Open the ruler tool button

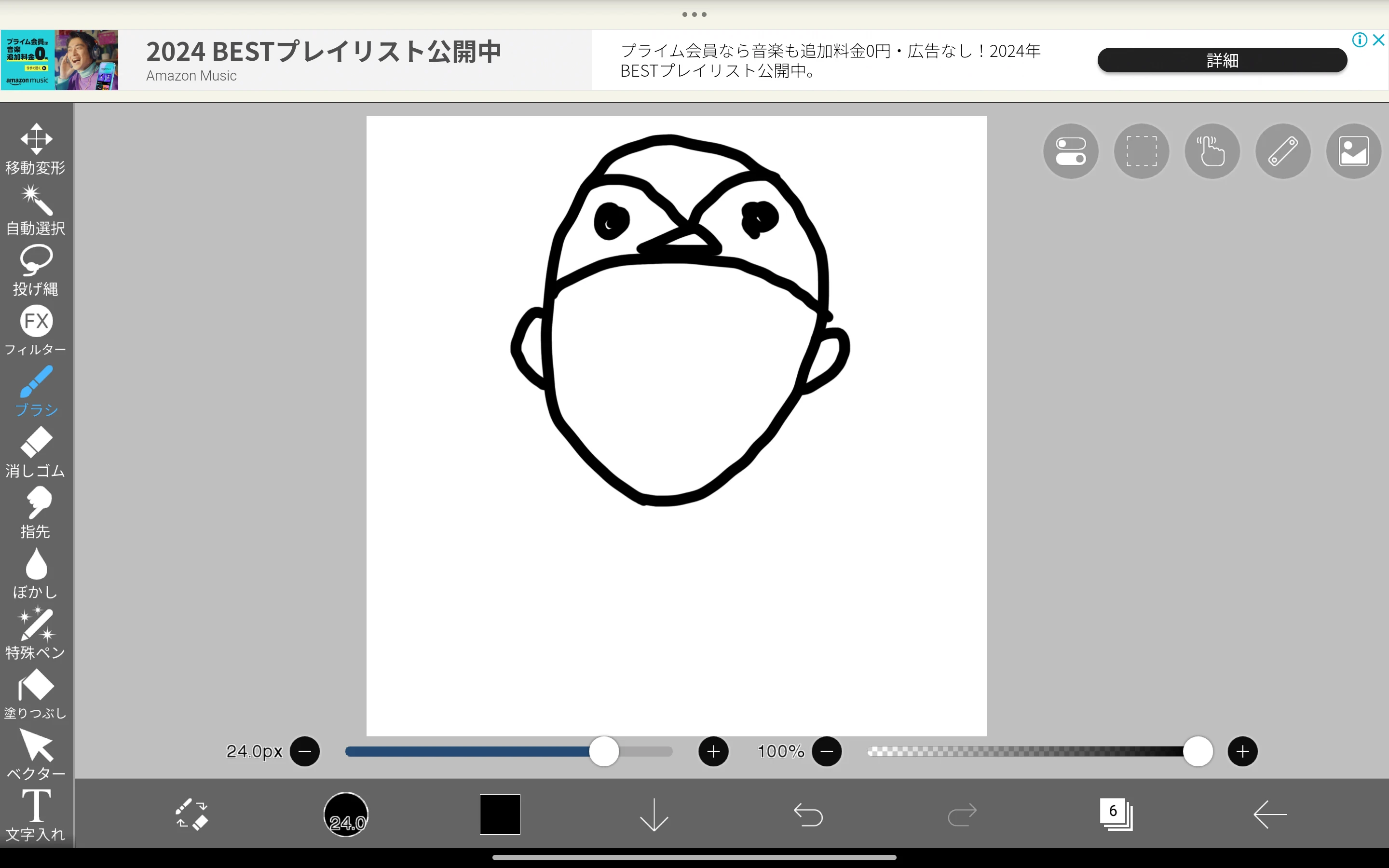pos(1282,151)
